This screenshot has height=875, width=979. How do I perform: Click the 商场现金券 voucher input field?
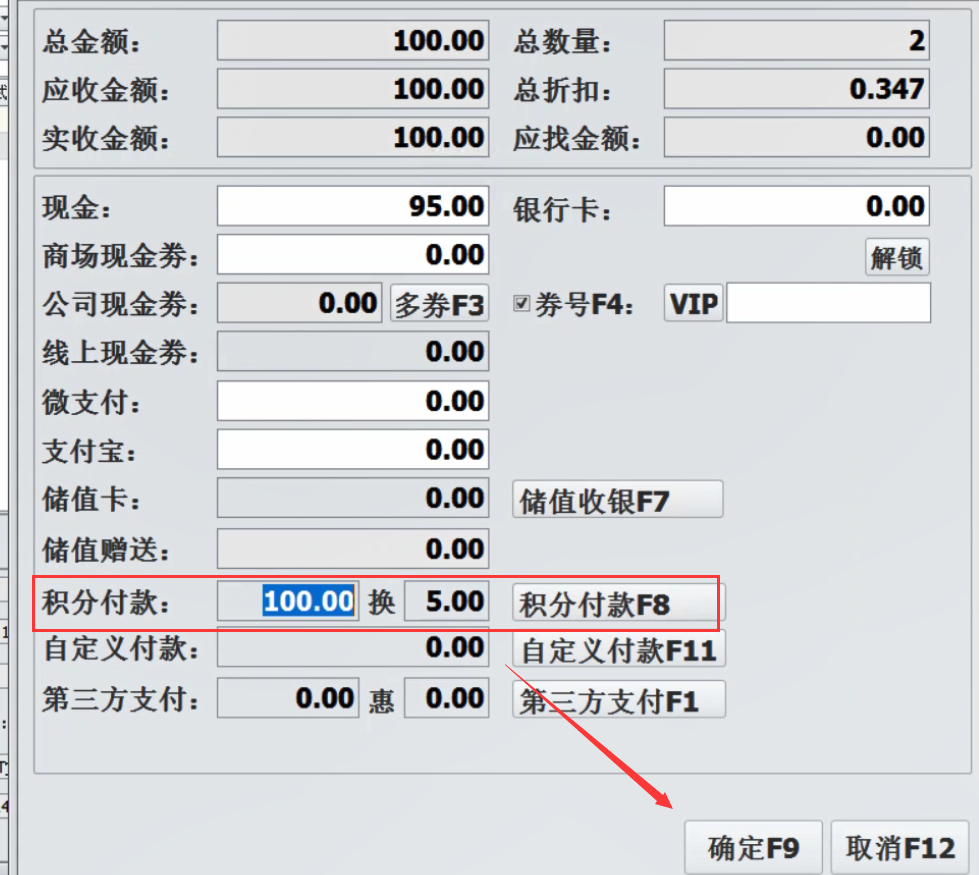tap(352, 255)
